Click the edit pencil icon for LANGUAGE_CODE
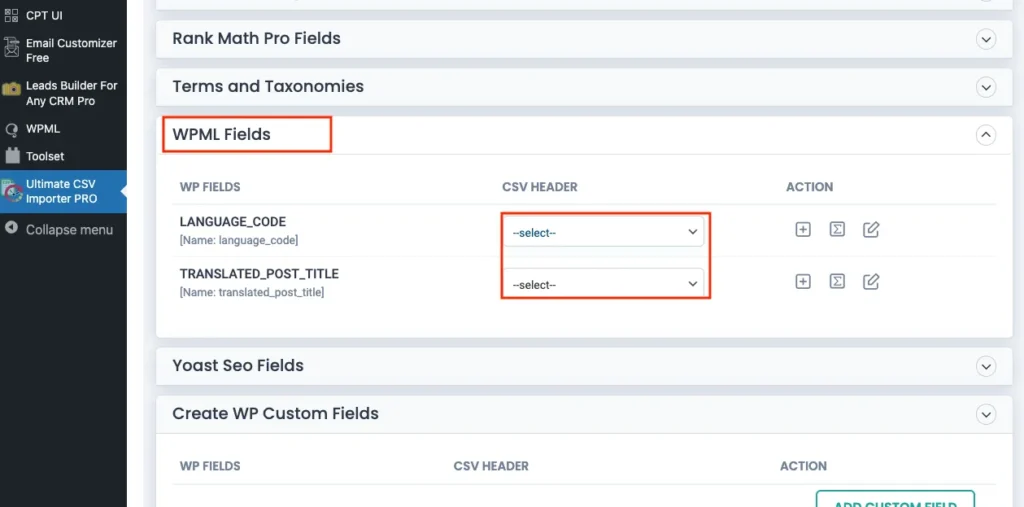Image resolution: width=1024 pixels, height=507 pixels. (871, 230)
